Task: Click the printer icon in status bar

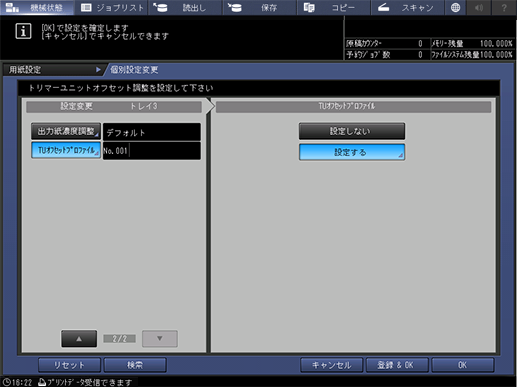Action: (42, 382)
